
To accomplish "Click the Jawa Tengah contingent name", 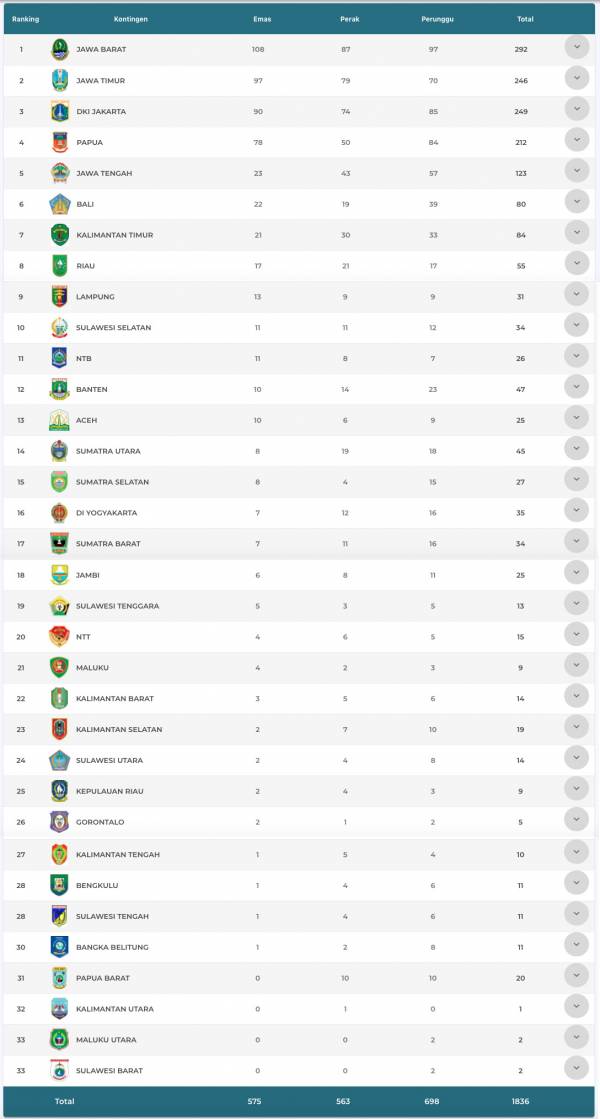I will point(104,173).
